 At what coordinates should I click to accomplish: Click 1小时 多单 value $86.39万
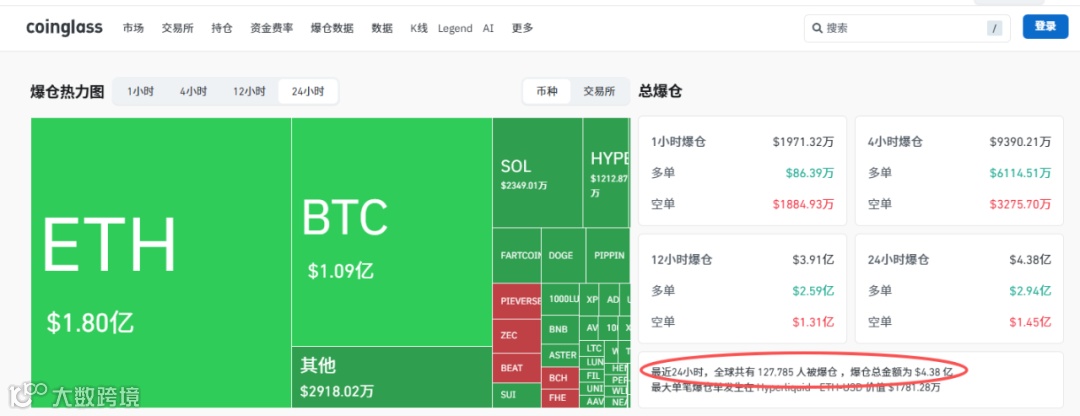pyautogui.click(x=809, y=173)
